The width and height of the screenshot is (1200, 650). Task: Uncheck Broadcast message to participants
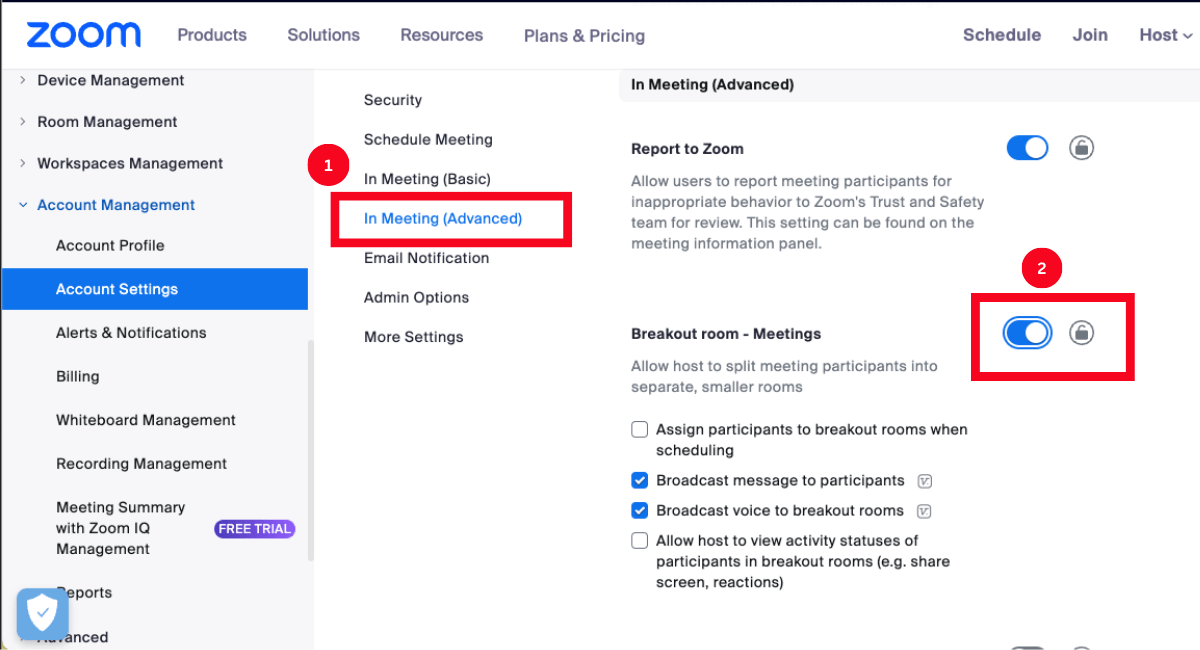[x=640, y=481]
